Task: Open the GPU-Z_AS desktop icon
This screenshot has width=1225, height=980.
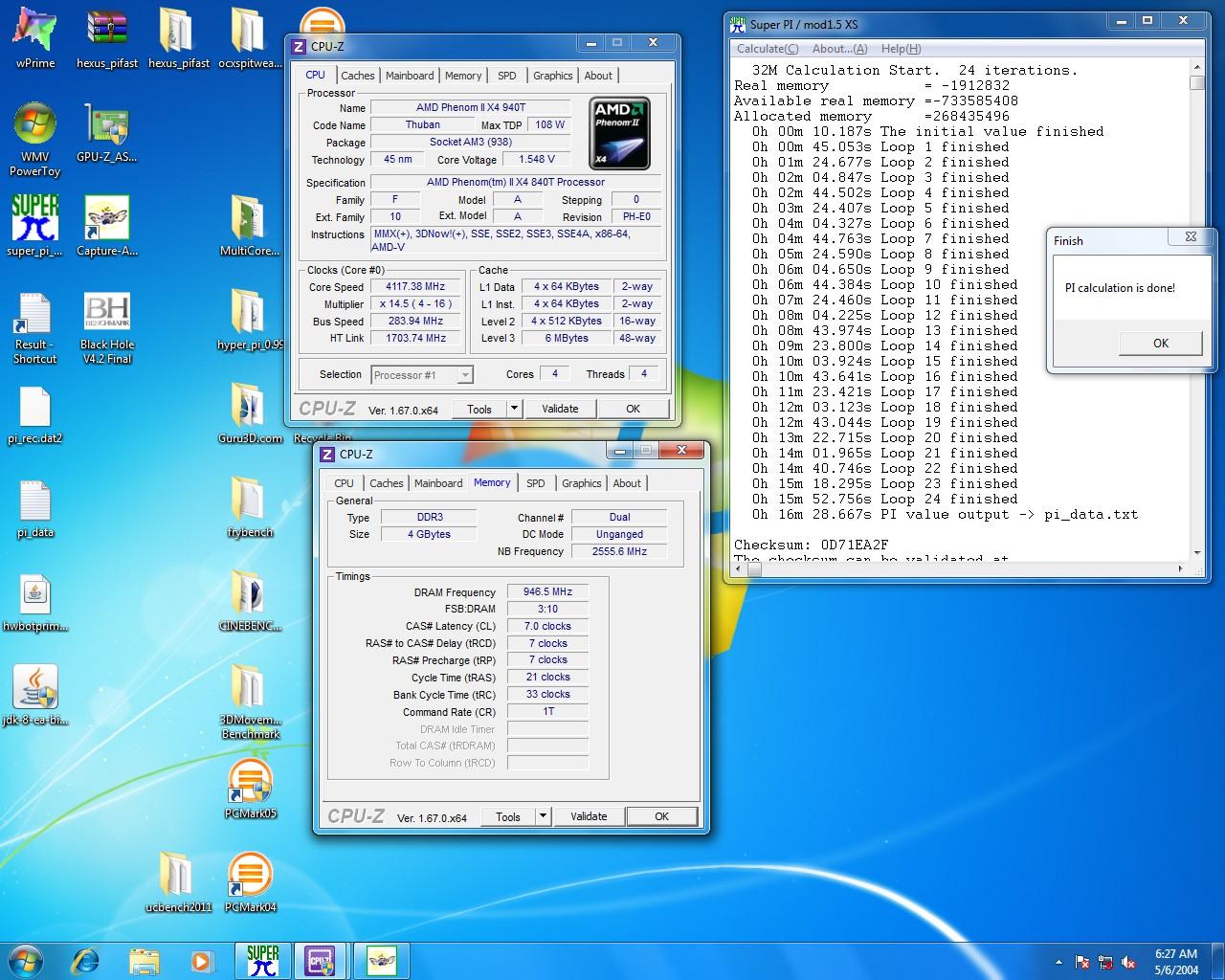Action: tap(106, 134)
